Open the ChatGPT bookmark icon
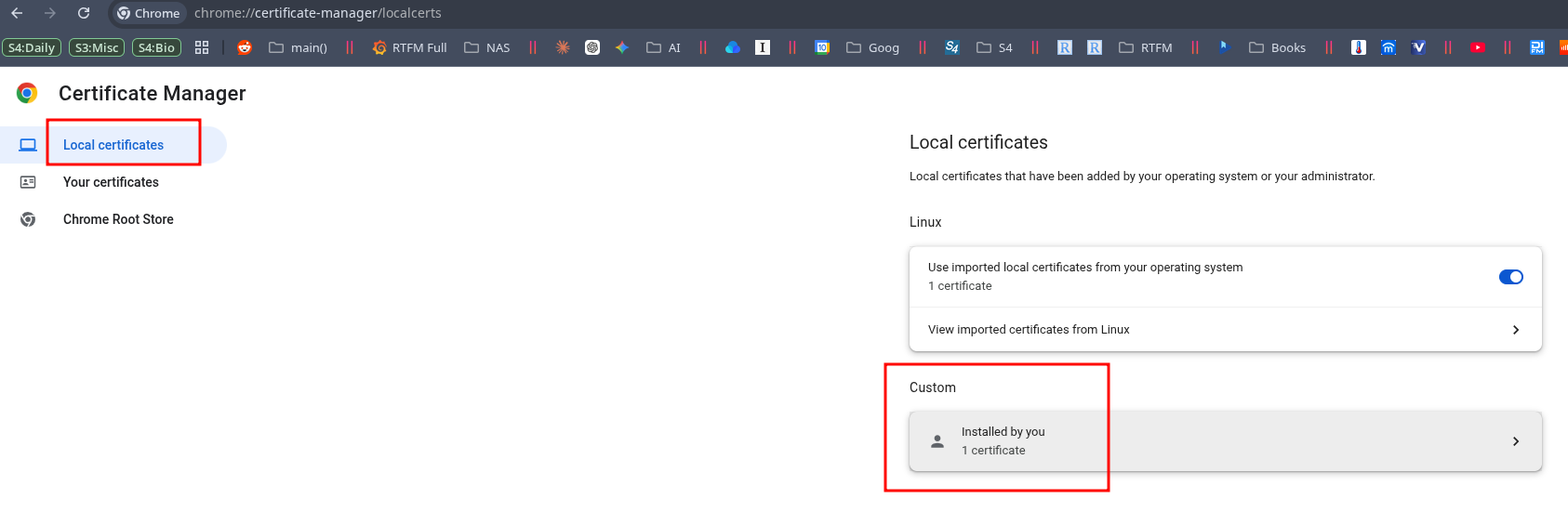Viewport: 1568px width, 525px height. [x=592, y=47]
